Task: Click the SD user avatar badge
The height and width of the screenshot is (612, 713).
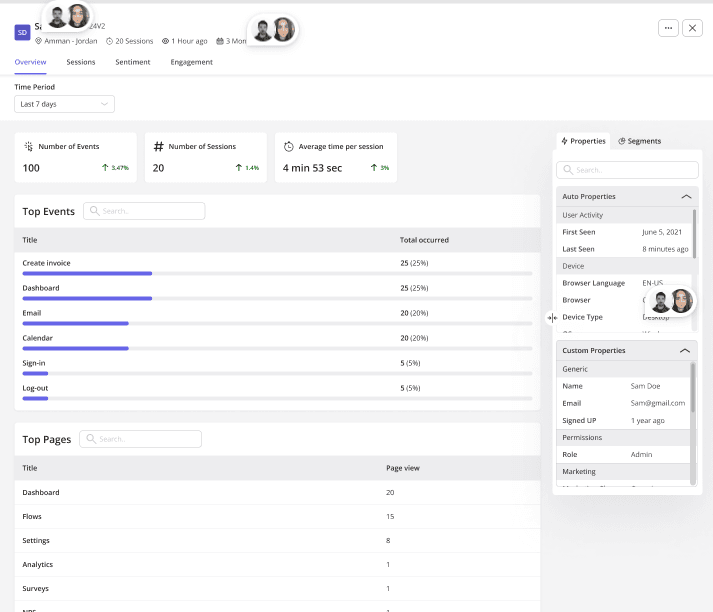Action: pos(22,32)
